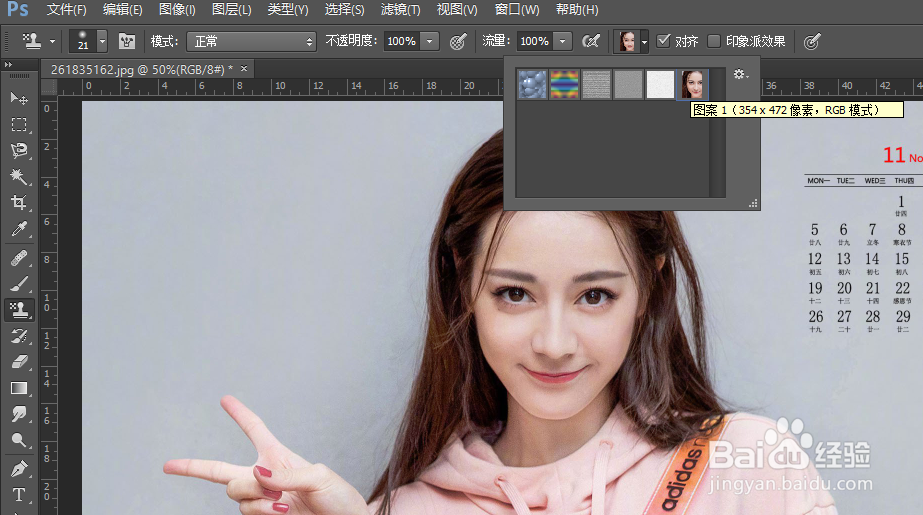Click the 流量 100% value field
923x515 pixels.
(x=535, y=41)
